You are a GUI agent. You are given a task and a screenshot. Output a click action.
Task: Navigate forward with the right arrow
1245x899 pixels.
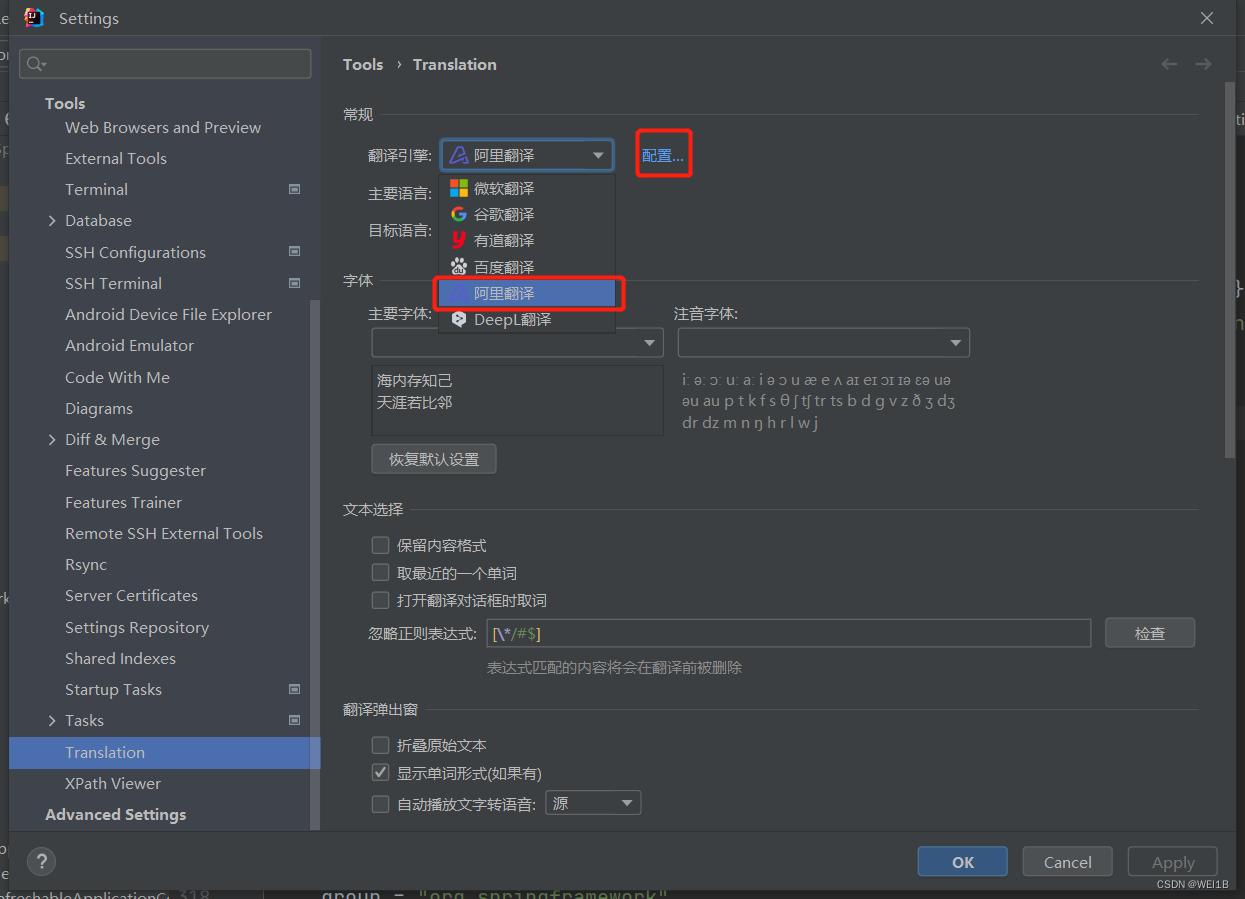[x=1203, y=64]
